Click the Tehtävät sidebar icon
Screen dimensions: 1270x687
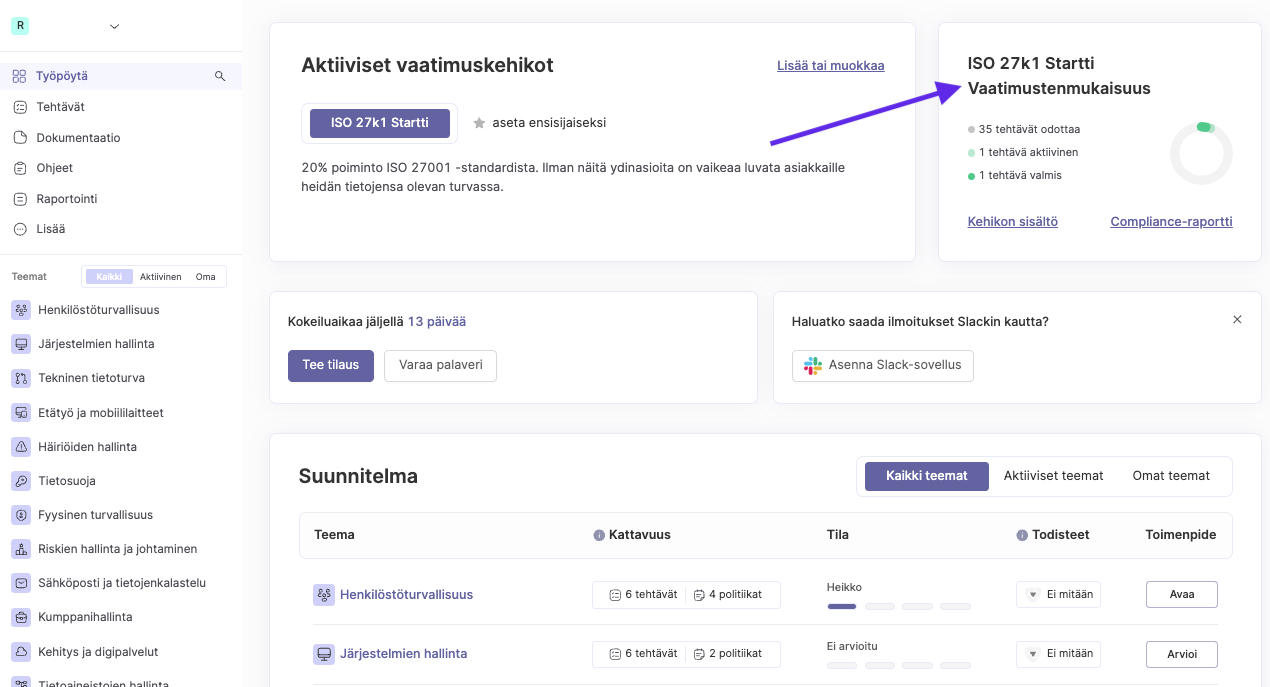click(x=19, y=107)
